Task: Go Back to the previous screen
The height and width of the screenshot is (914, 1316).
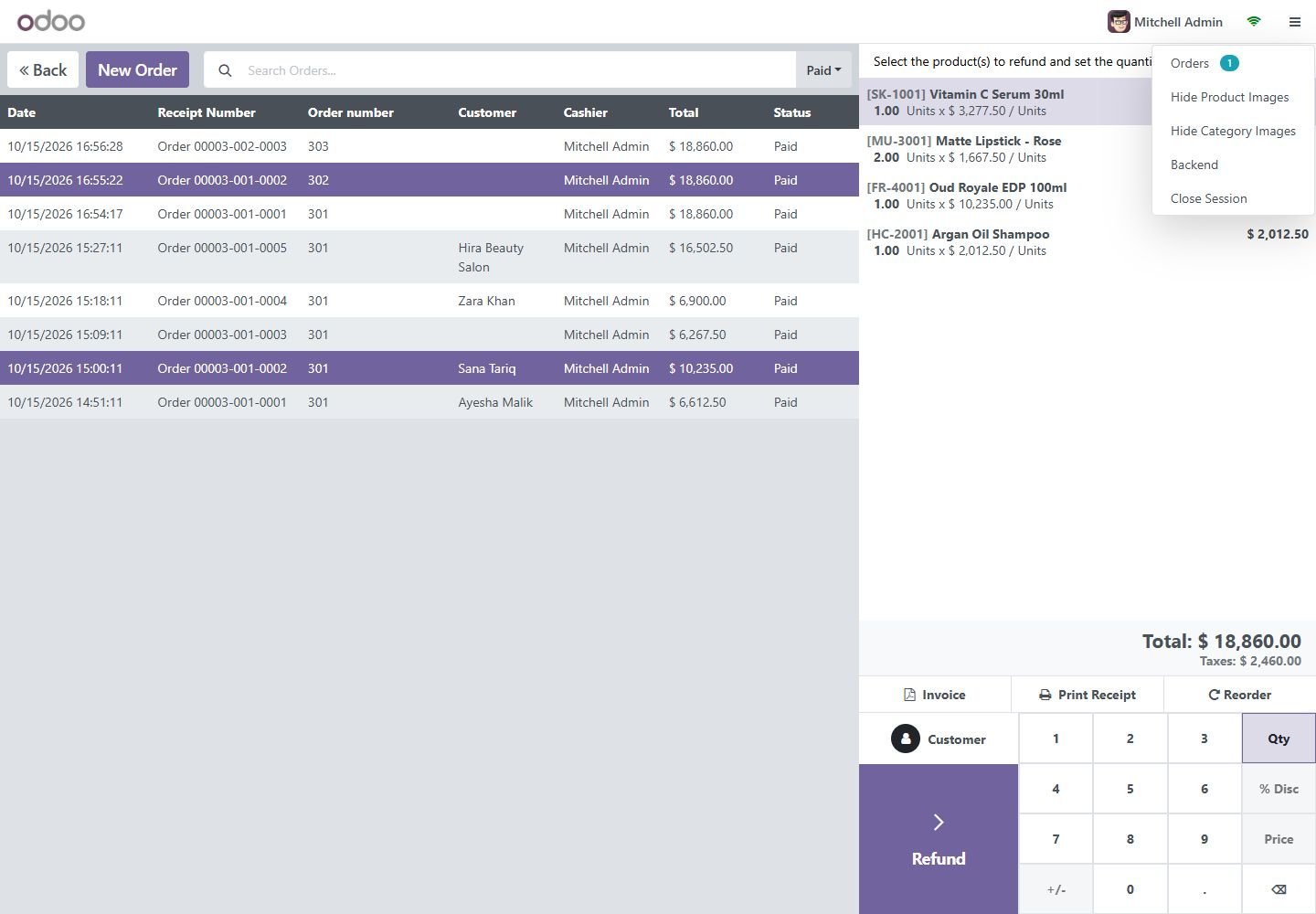Action: tap(43, 69)
